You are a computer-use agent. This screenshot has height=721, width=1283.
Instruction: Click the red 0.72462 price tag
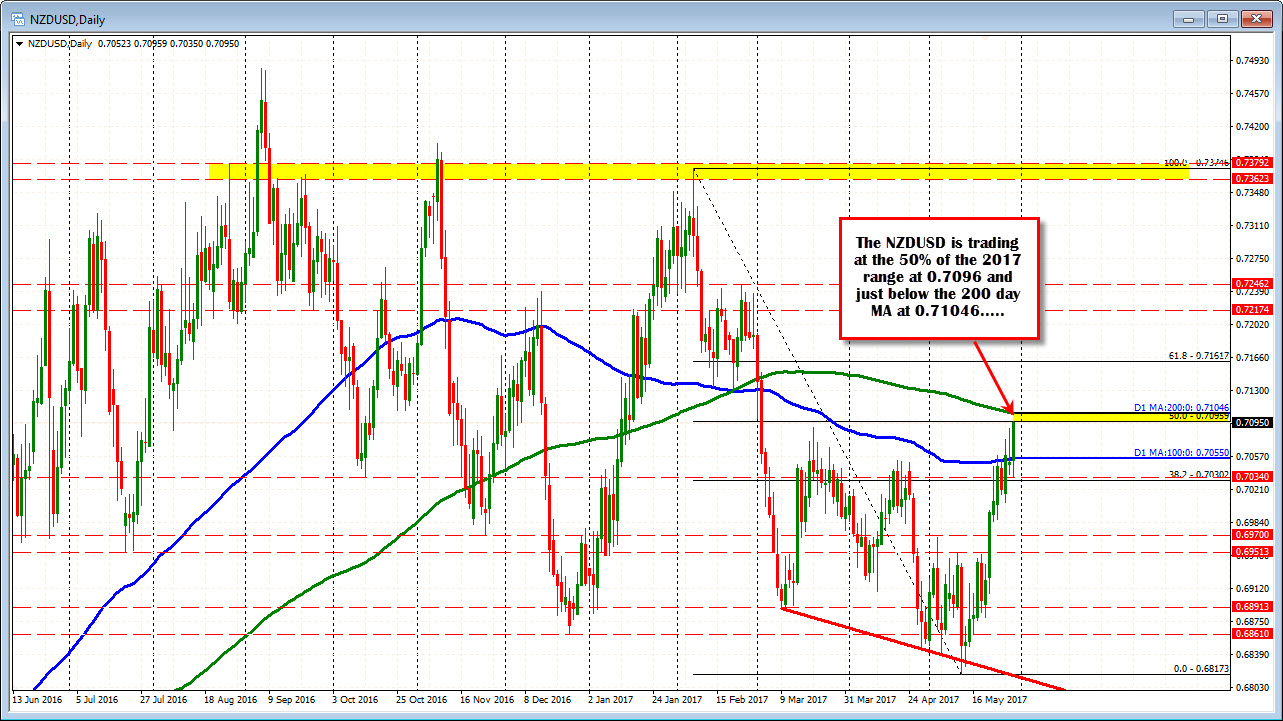point(1253,285)
